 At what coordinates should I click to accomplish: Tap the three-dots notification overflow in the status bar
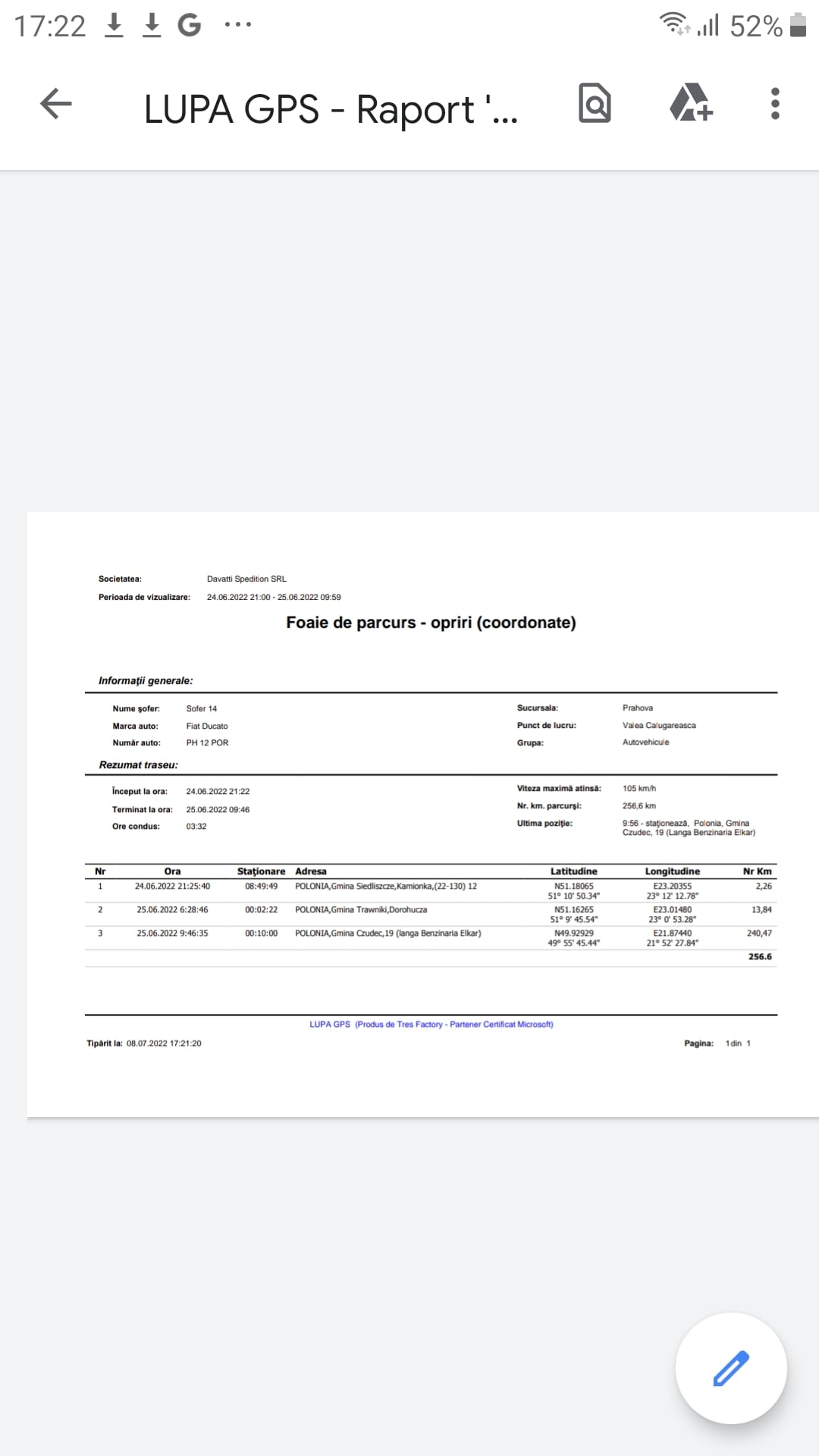238,25
